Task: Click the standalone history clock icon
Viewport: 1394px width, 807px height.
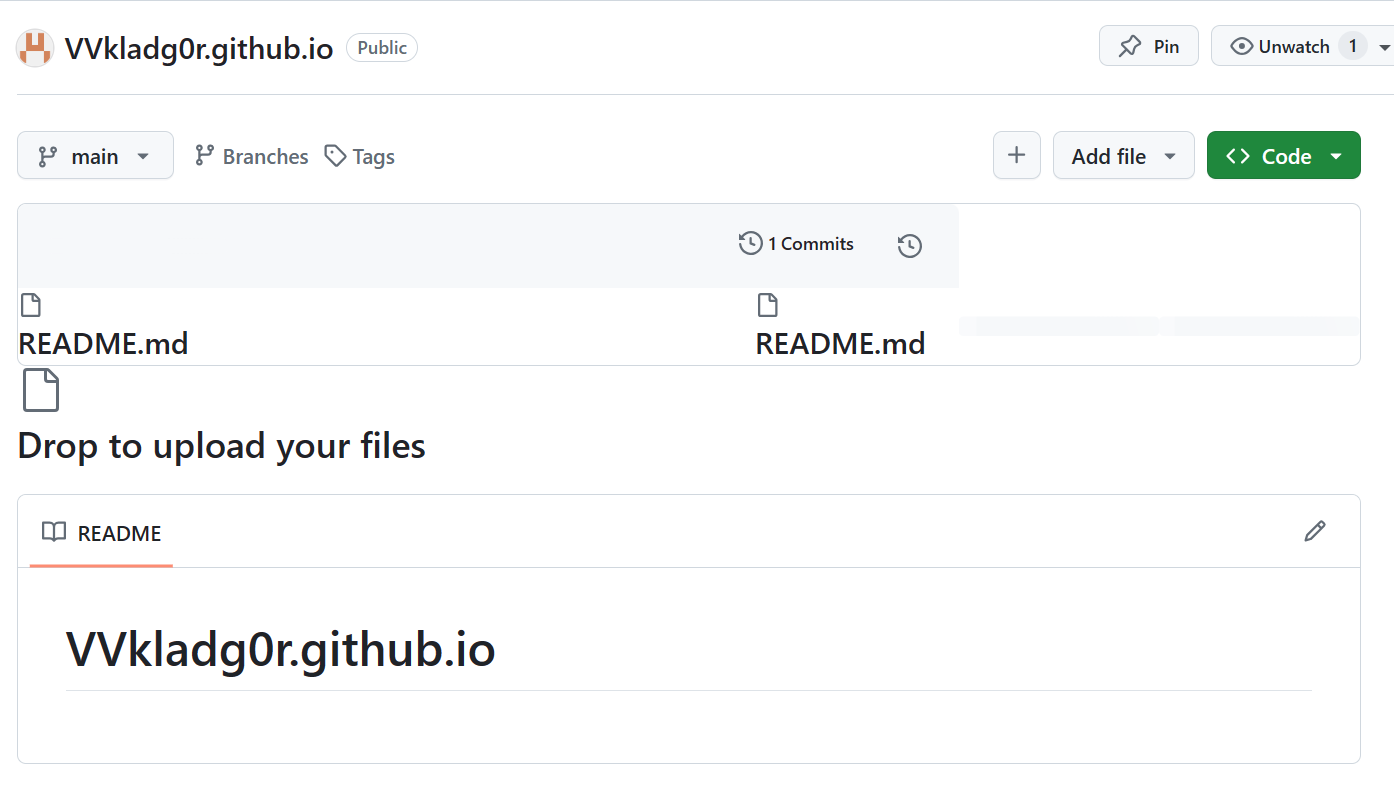Action: click(909, 246)
